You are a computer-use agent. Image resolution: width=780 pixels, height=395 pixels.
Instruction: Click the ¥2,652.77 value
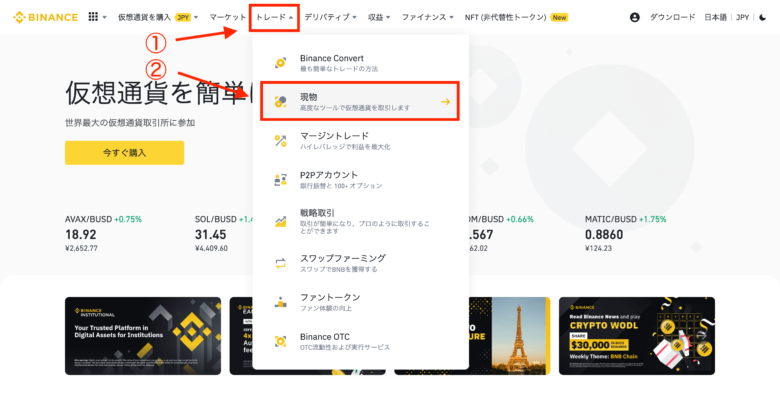click(81, 248)
